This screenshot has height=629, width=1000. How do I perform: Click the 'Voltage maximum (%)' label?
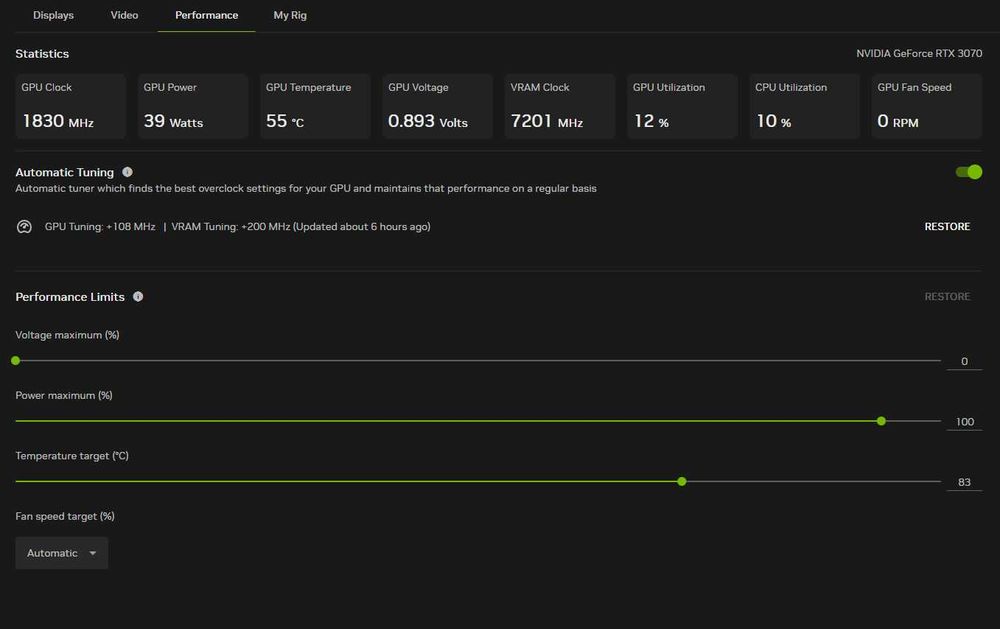[67, 335]
